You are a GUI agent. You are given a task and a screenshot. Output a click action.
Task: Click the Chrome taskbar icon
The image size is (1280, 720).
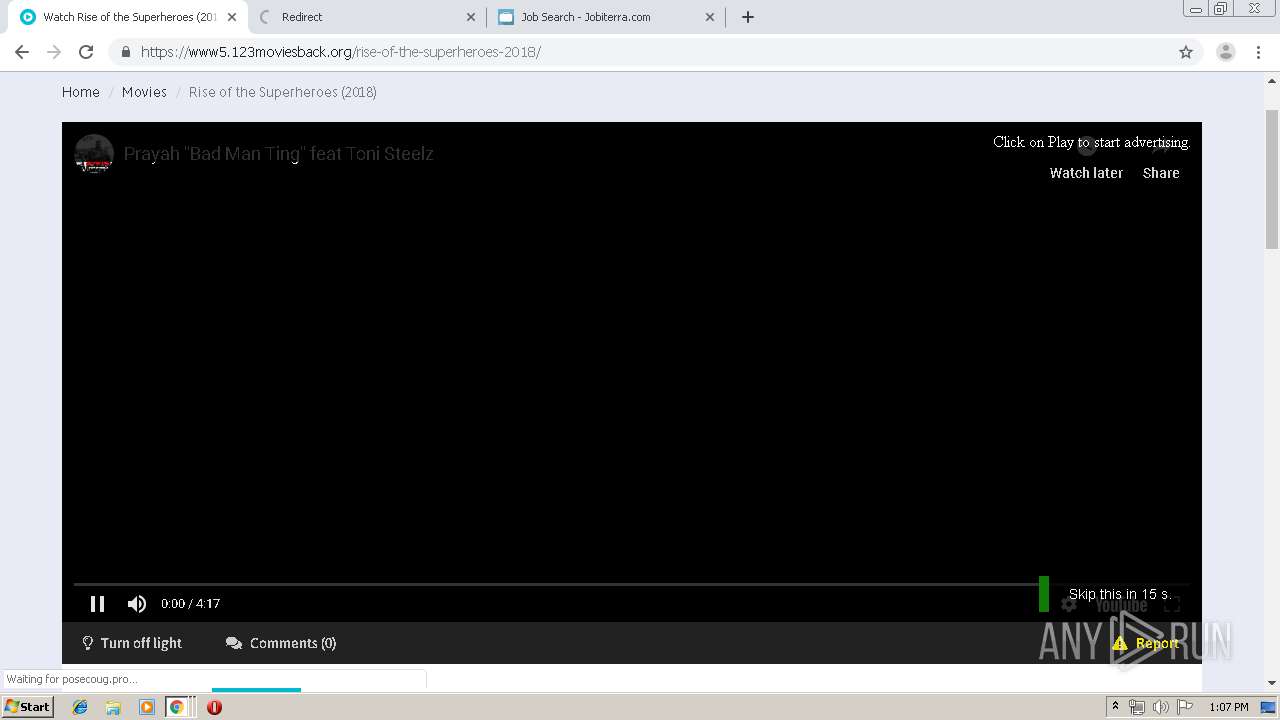coord(176,707)
